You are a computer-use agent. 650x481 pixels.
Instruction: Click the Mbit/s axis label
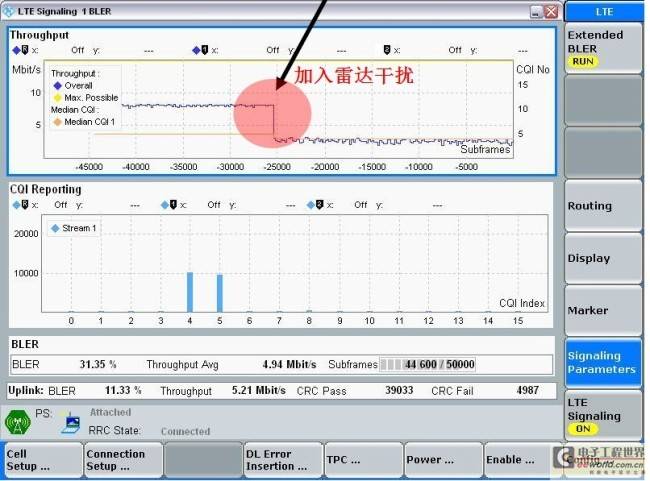click(26, 70)
